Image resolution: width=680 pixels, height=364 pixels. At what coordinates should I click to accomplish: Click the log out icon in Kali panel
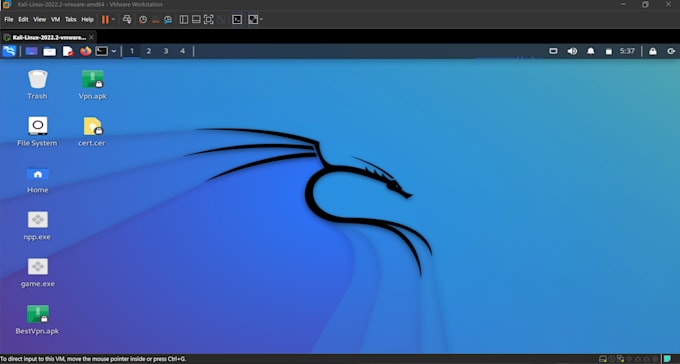point(671,51)
